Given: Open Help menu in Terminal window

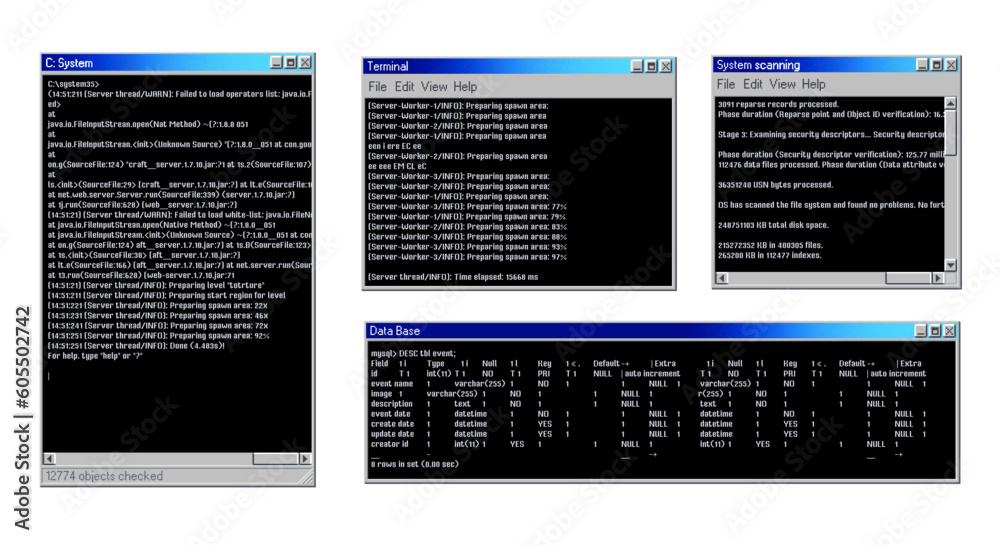Looking at the screenshot, I should pos(465,87).
